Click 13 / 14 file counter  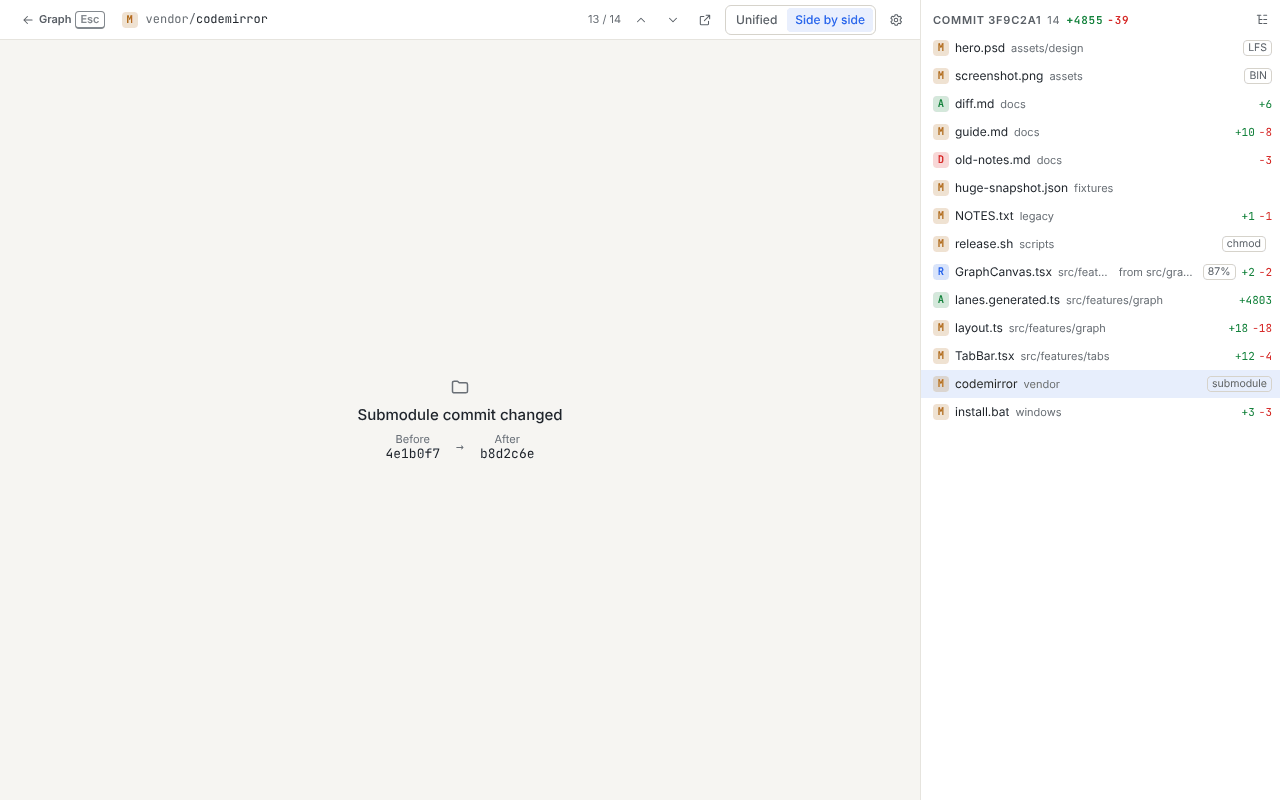[604, 20]
